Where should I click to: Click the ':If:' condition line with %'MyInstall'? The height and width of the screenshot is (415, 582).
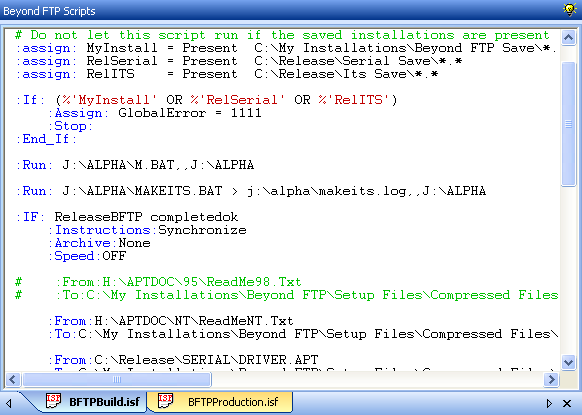click(206, 100)
